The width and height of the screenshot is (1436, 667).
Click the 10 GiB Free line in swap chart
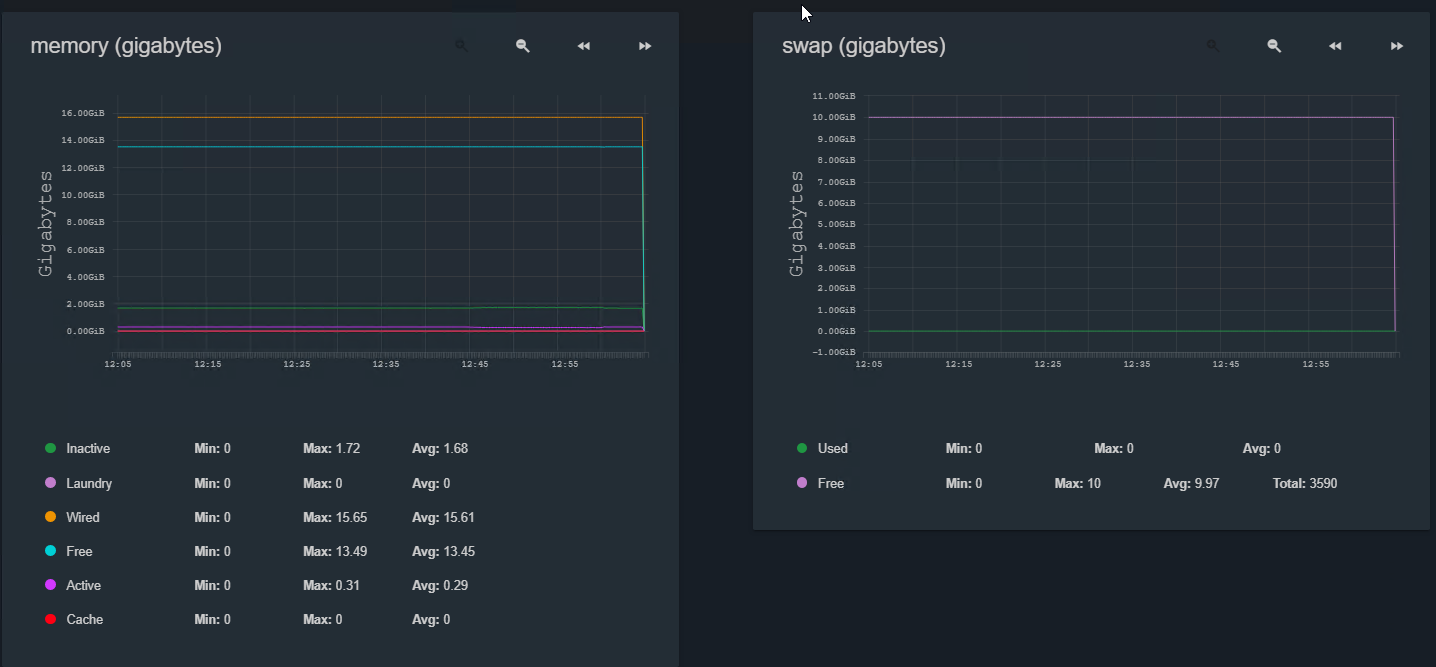click(x=1130, y=117)
